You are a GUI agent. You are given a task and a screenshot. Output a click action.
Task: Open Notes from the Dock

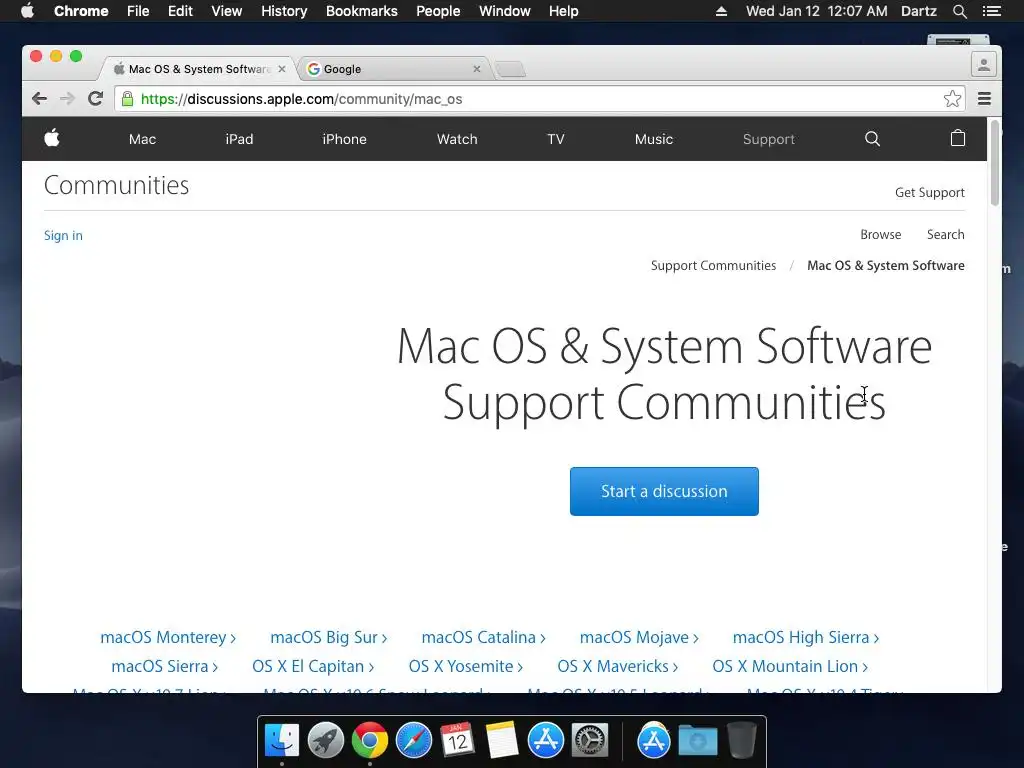coord(502,740)
